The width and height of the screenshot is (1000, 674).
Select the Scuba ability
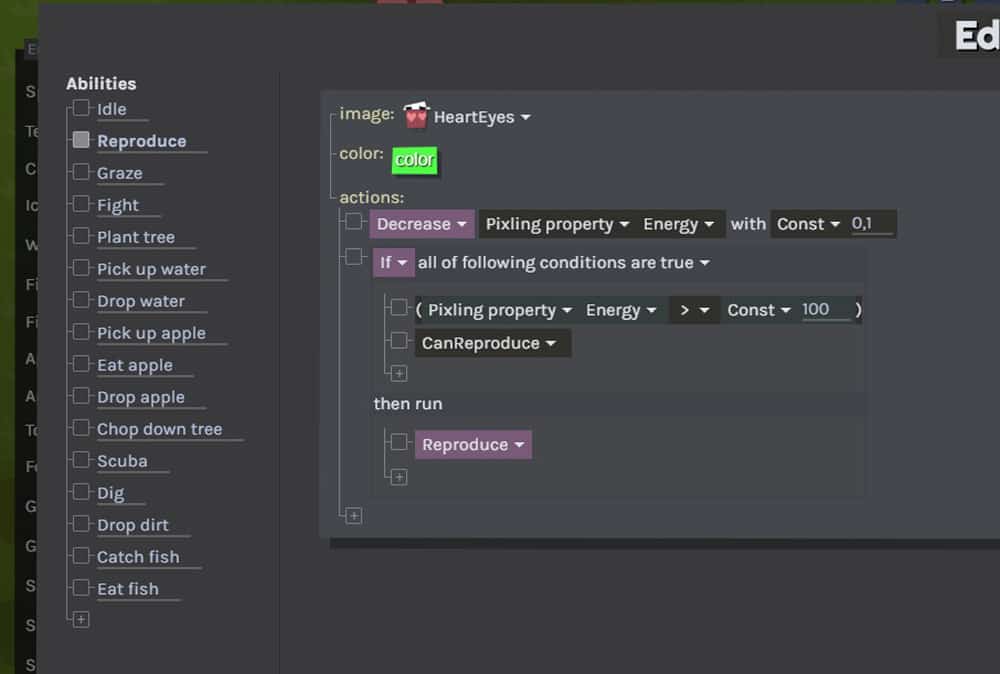pyautogui.click(x=122, y=461)
